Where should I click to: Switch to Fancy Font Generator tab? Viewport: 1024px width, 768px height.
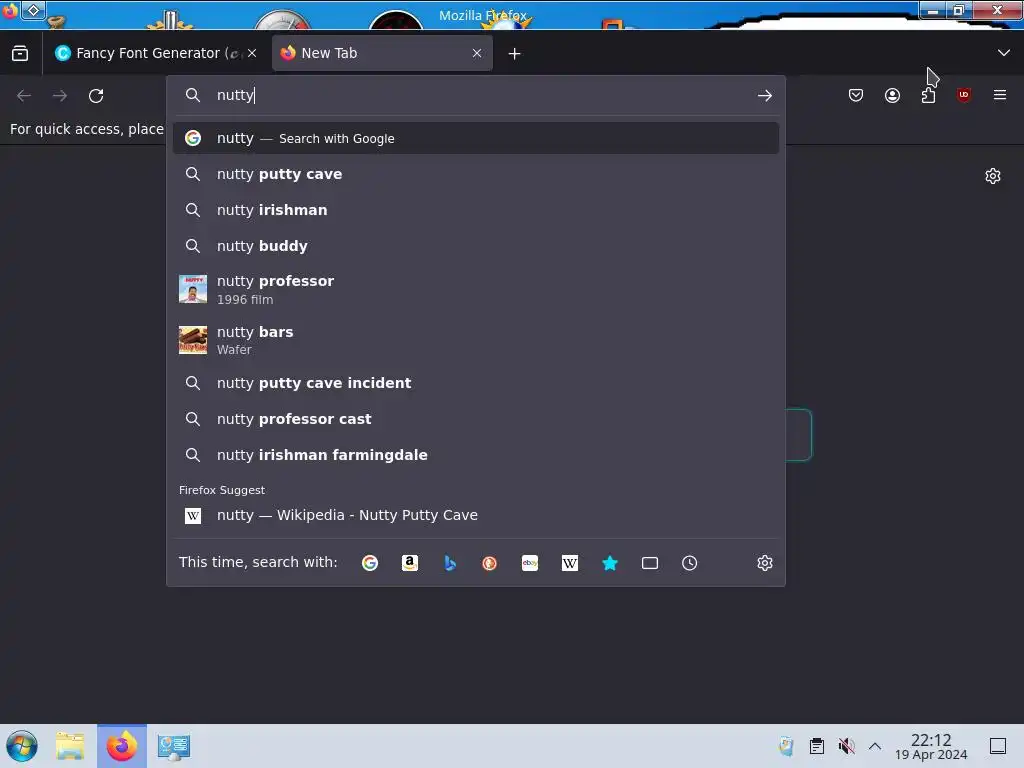click(x=156, y=53)
